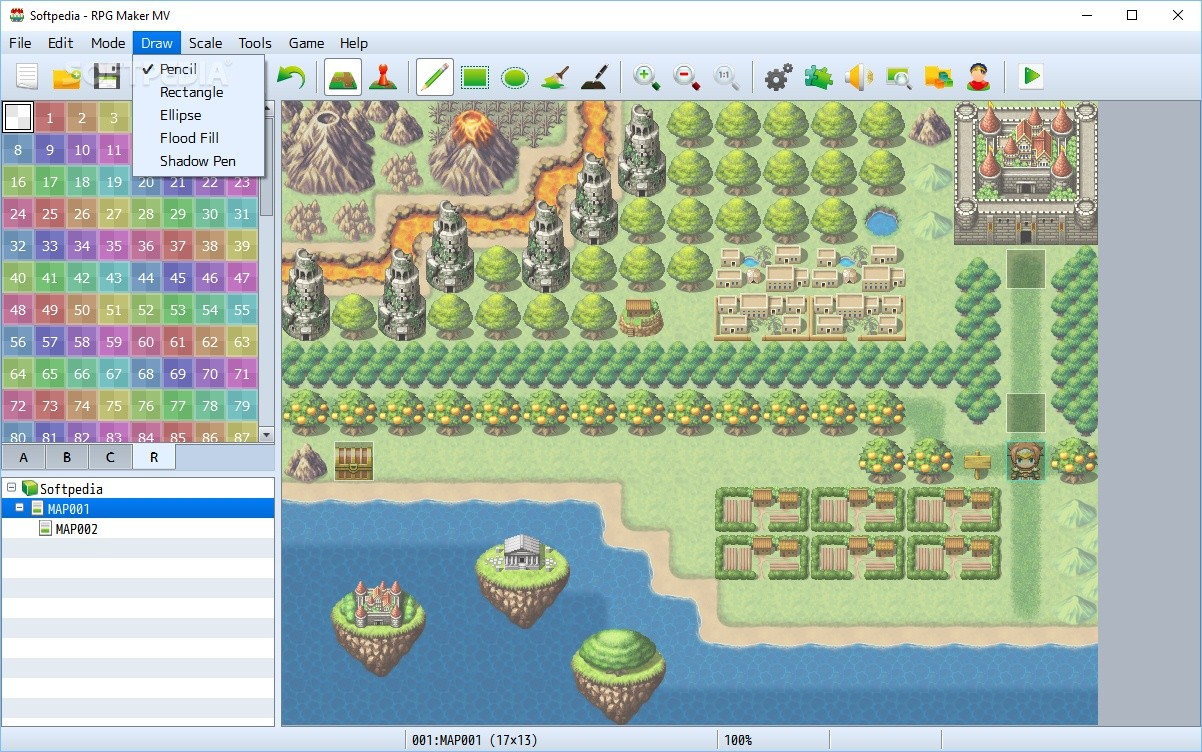1202x752 pixels.
Task: Select the Pencil drawing tool icon
Action: pyautogui.click(x=434, y=77)
